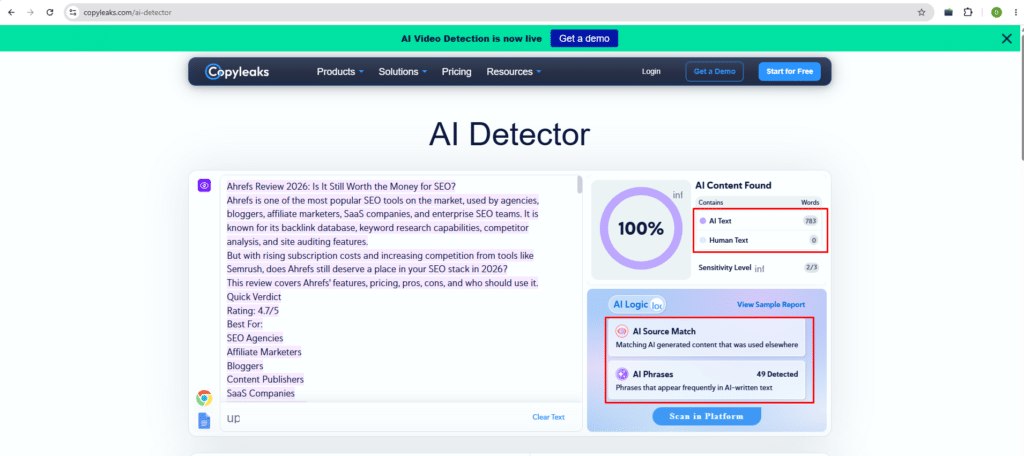Image resolution: width=1024 pixels, height=456 pixels.
Task: Click the AI Source Match icon
Action: pyautogui.click(x=622, y=331)
